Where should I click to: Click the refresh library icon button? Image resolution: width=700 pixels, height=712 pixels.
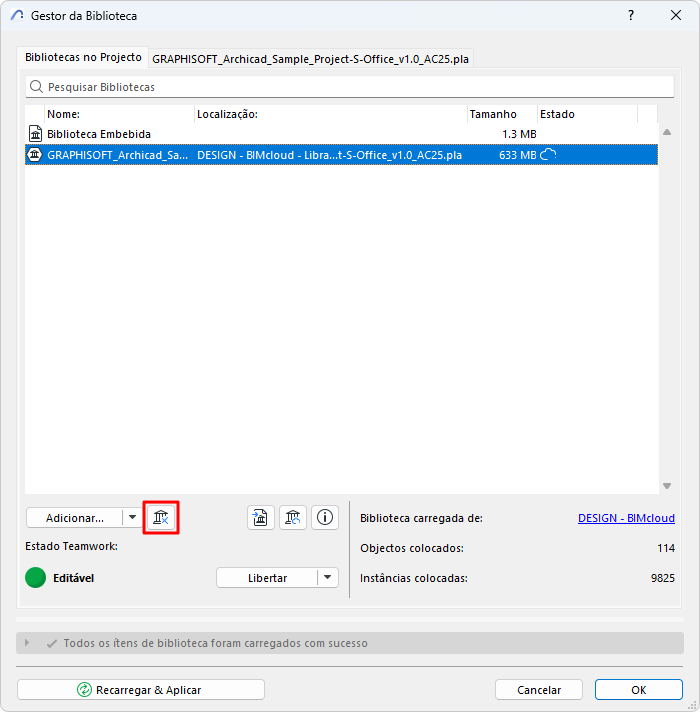(x=293, y=517)
